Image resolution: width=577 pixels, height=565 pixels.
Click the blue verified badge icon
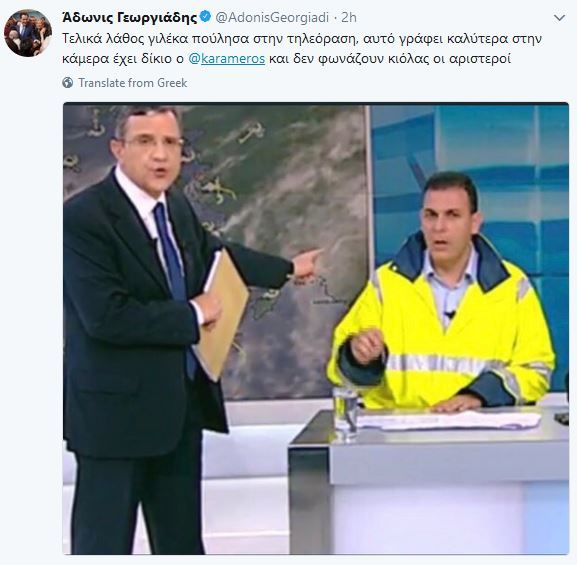[x=205, y=17]
